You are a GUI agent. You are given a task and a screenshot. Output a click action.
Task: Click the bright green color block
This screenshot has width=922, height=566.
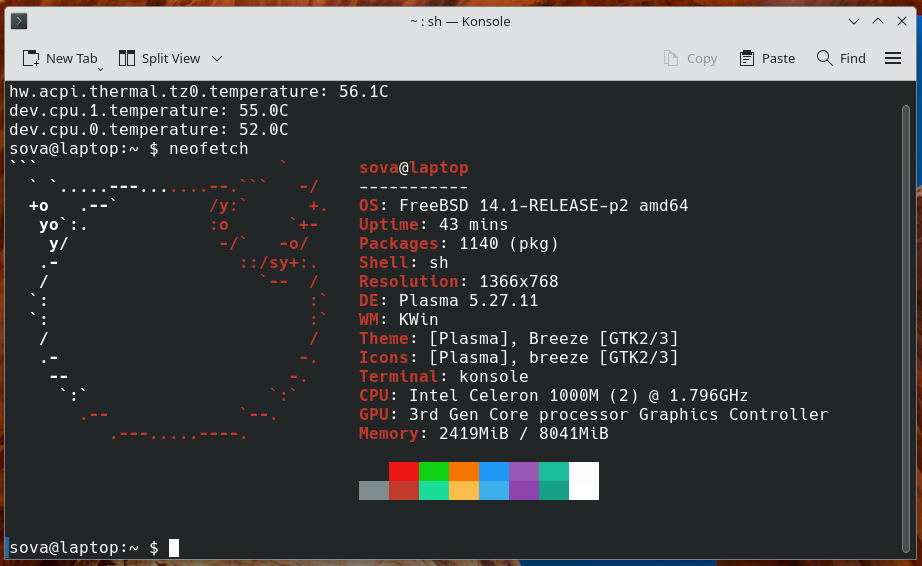point(434,471)
